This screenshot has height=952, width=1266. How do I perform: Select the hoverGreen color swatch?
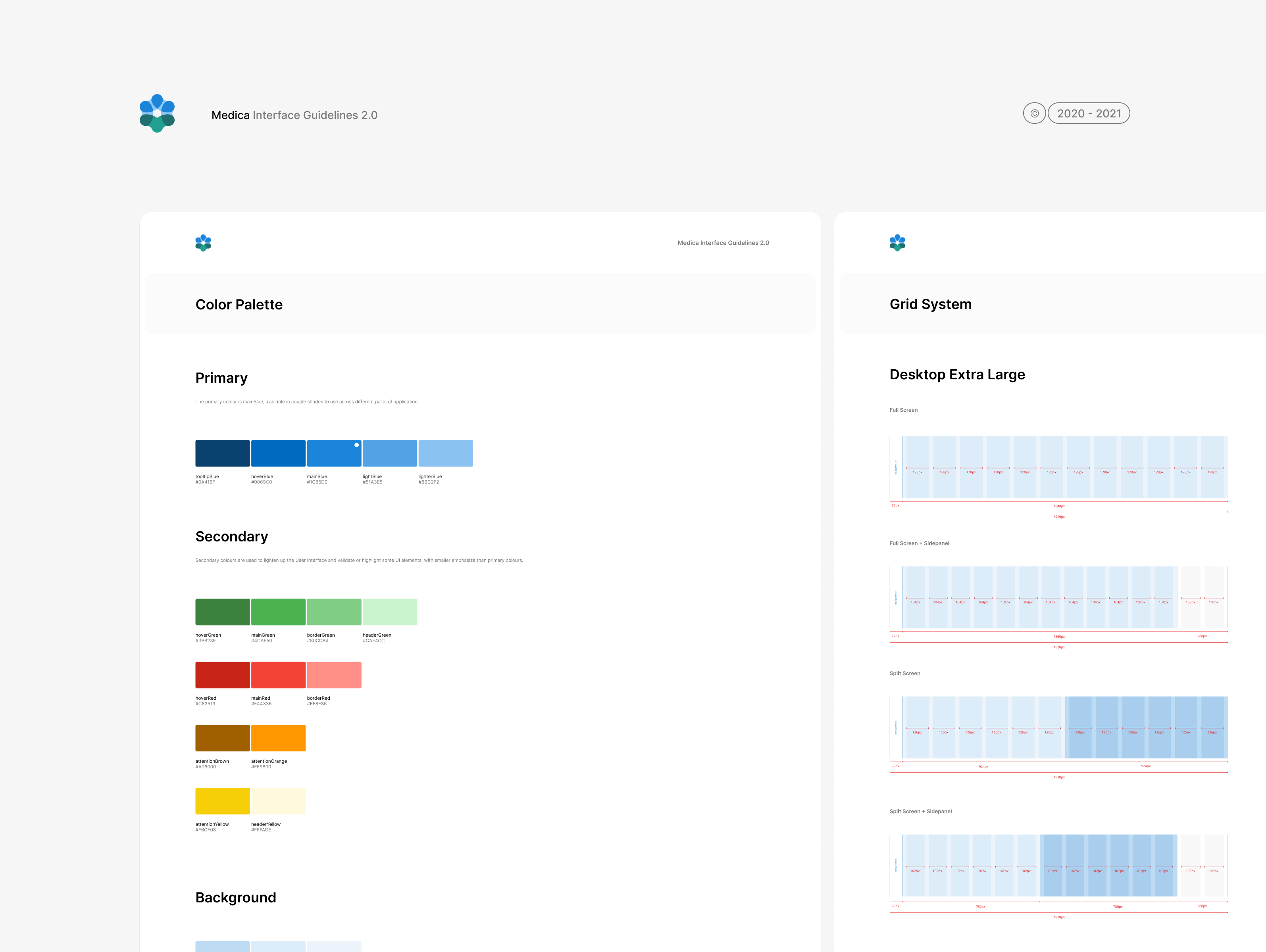point(222,611)
